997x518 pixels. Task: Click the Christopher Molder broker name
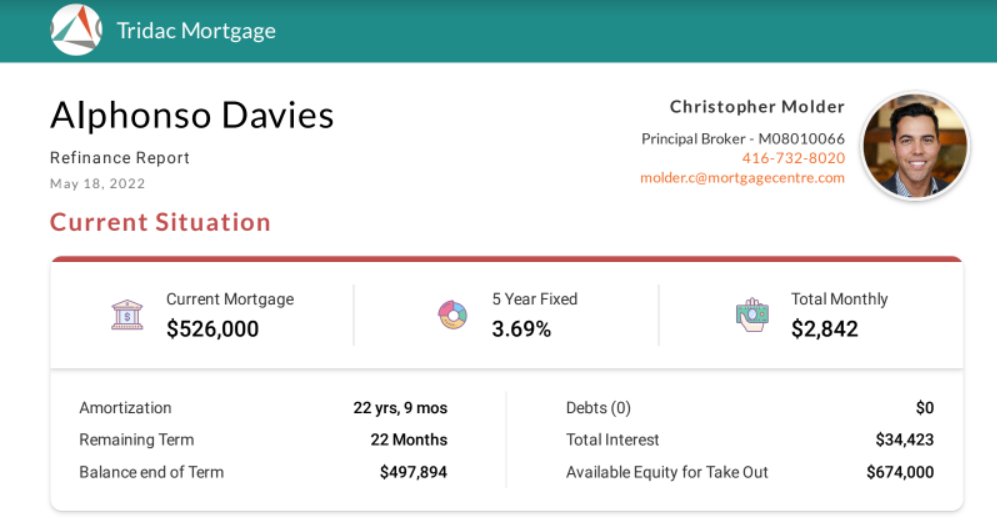[x=757, y=107]
